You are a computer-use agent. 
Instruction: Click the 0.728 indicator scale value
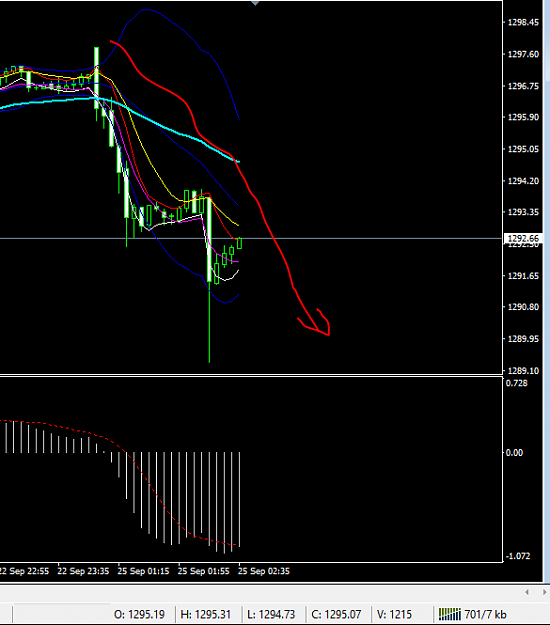517,383
